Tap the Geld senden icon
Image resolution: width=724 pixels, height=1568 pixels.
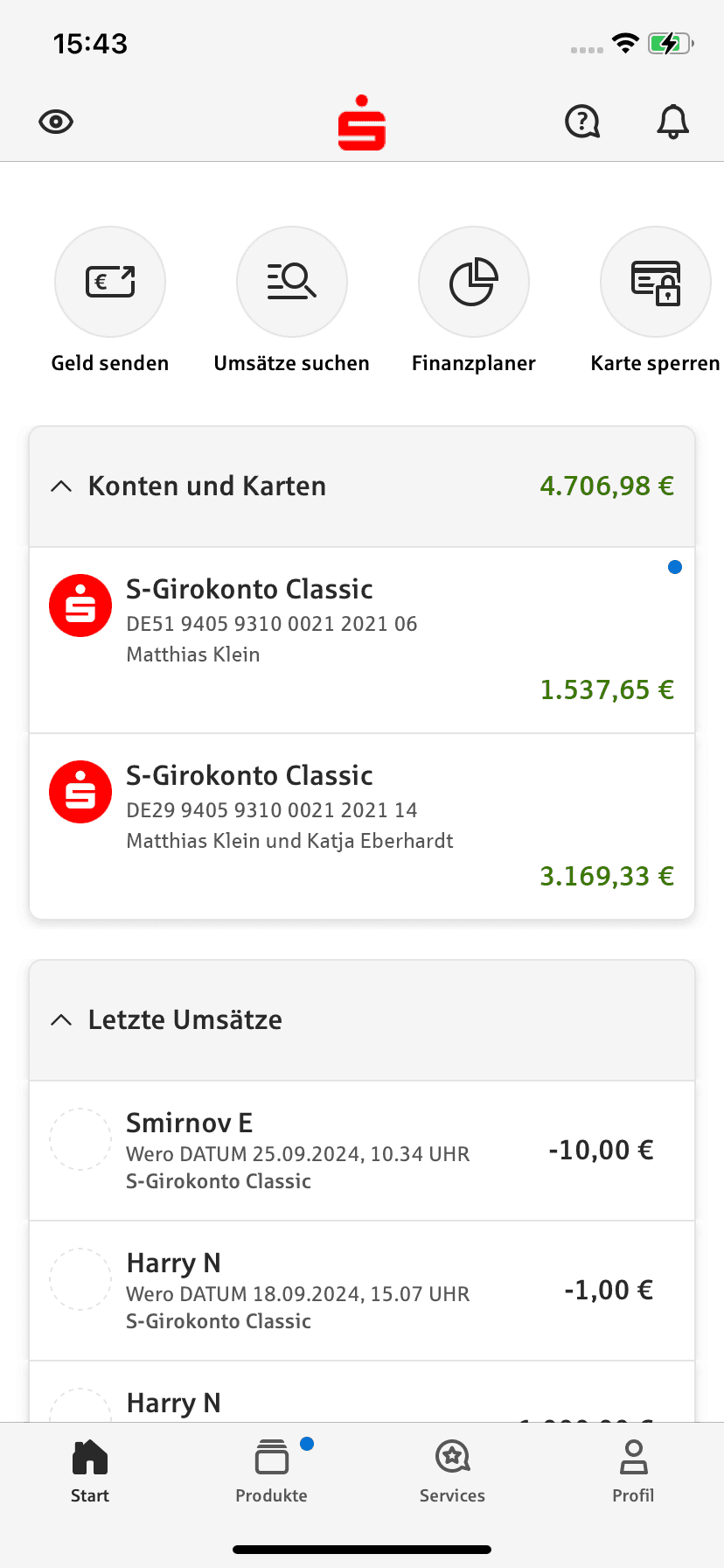click(x=110, y=282)
